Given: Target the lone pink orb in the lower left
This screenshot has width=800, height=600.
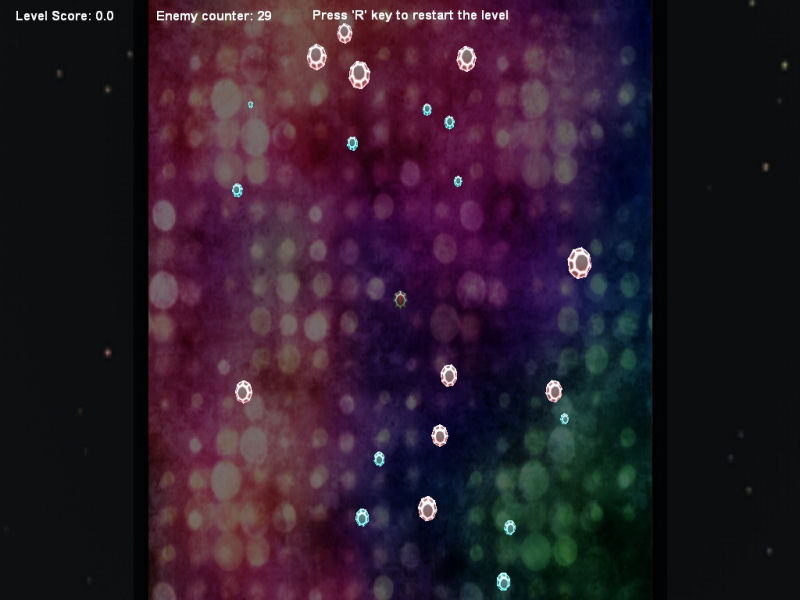Looking at the screenshot, I should 244,392.
